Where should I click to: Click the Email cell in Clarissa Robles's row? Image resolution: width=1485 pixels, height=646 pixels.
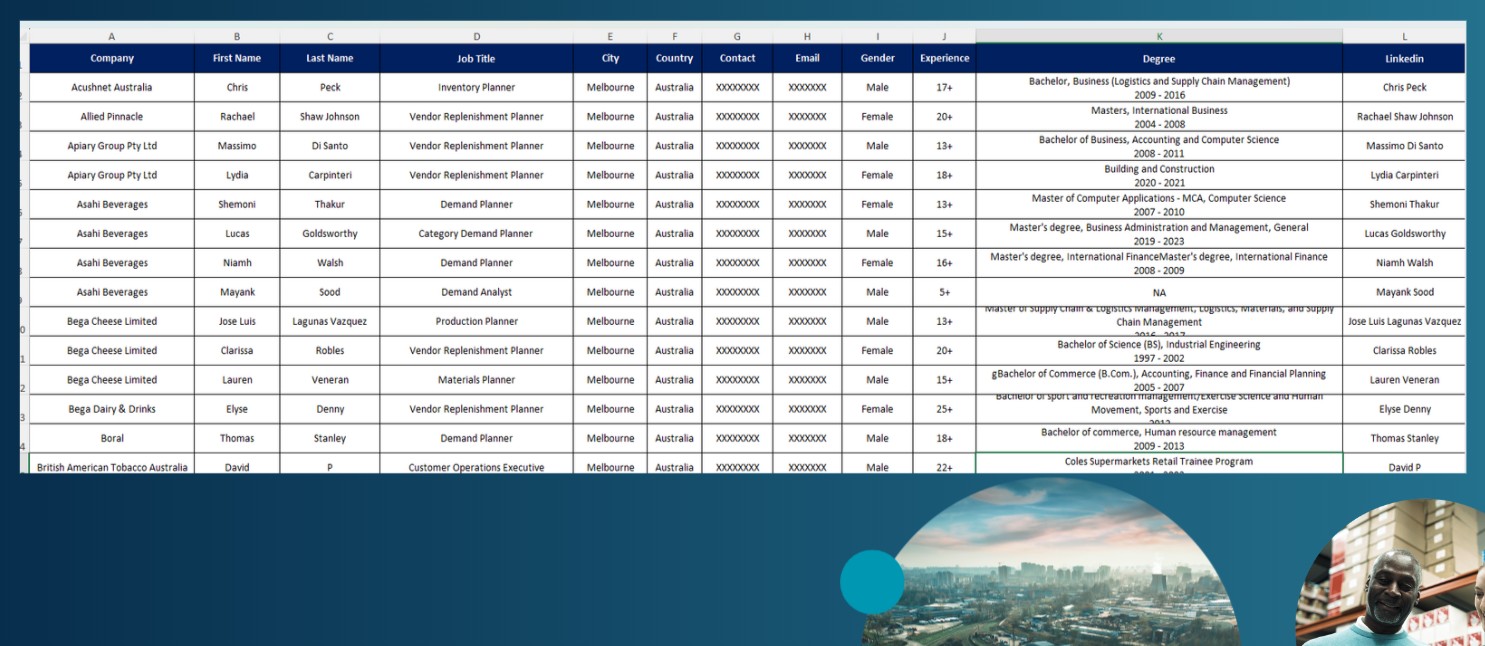coord(807,351)
